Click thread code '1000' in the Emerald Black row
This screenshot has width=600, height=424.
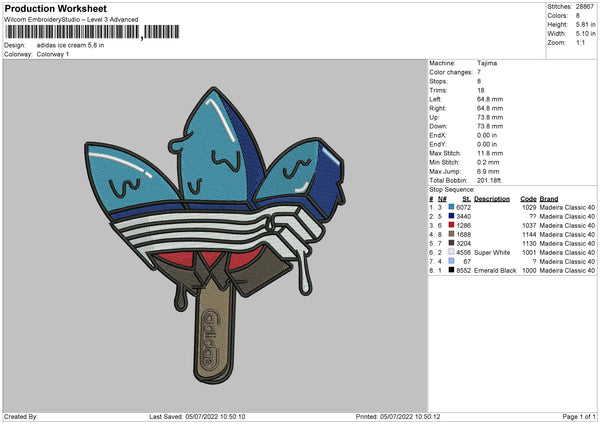(x=529, y=271)
